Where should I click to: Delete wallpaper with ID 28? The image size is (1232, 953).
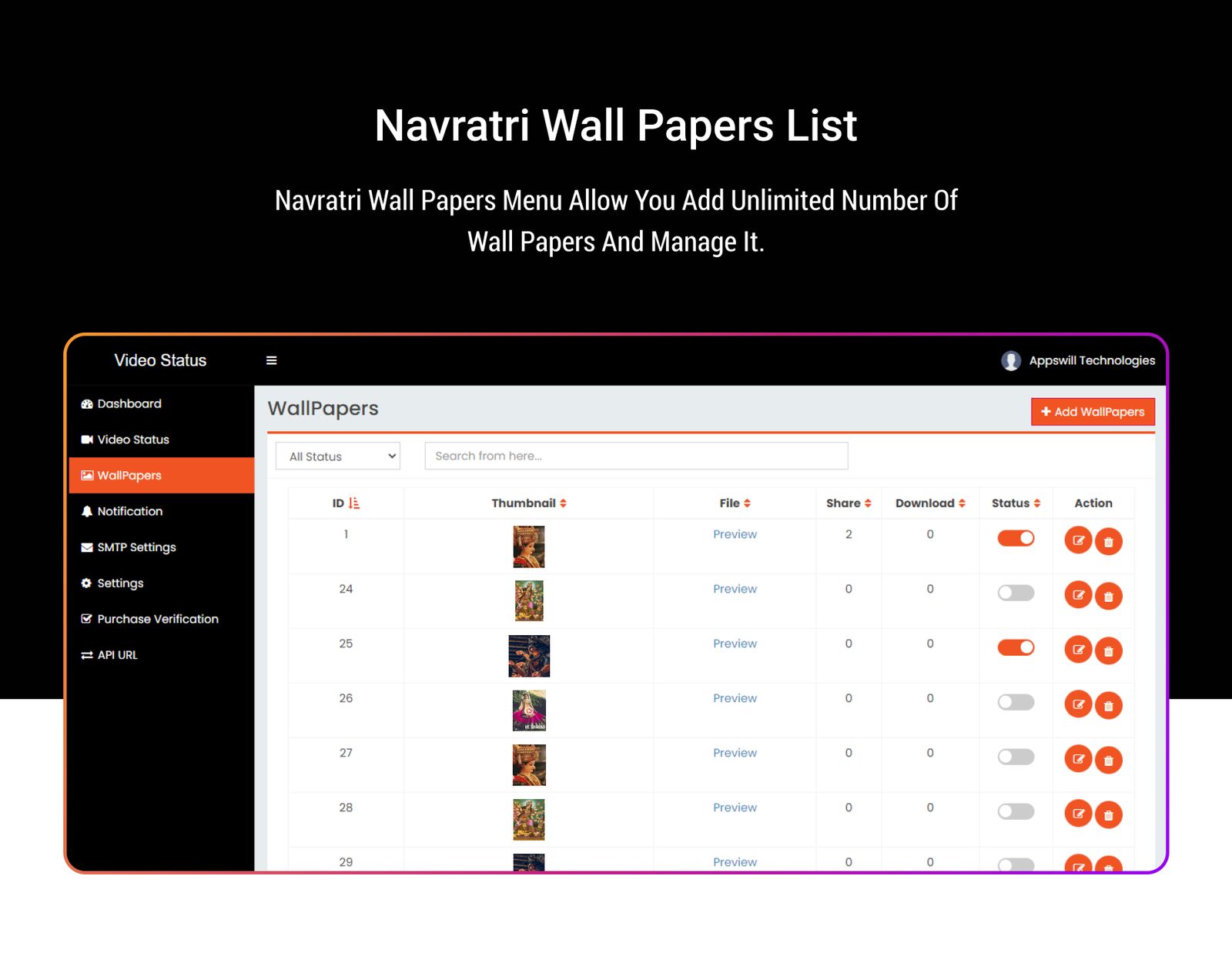click(1108, 814)
